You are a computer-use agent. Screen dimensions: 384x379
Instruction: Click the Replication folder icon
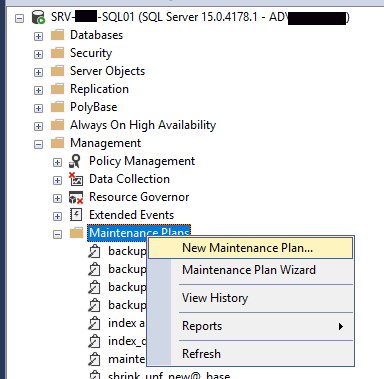(57, 89)
